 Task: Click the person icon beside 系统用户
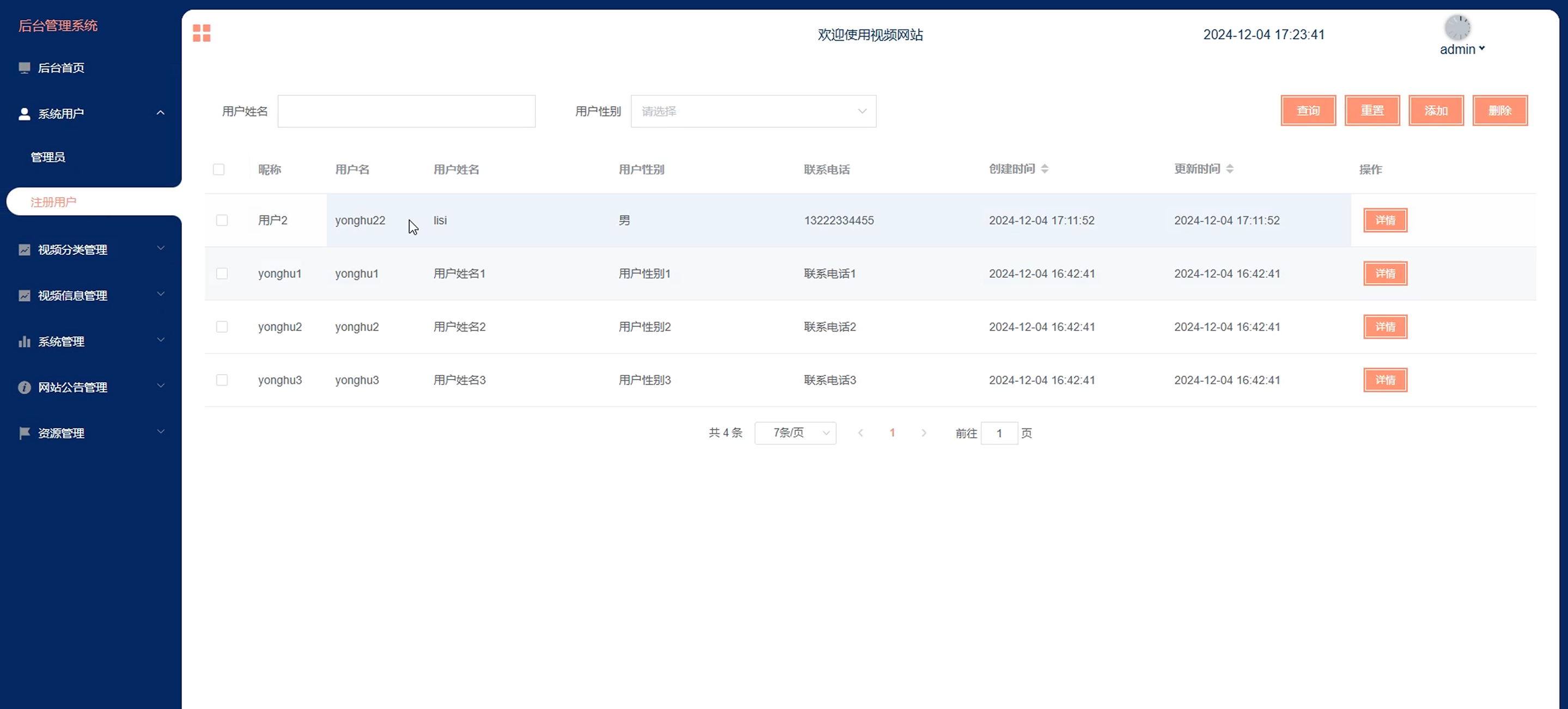(25, 114)
